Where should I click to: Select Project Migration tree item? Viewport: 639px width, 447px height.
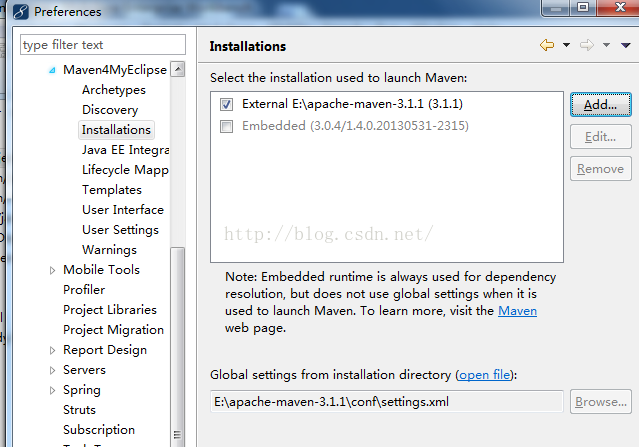click(x=113, y=330)
